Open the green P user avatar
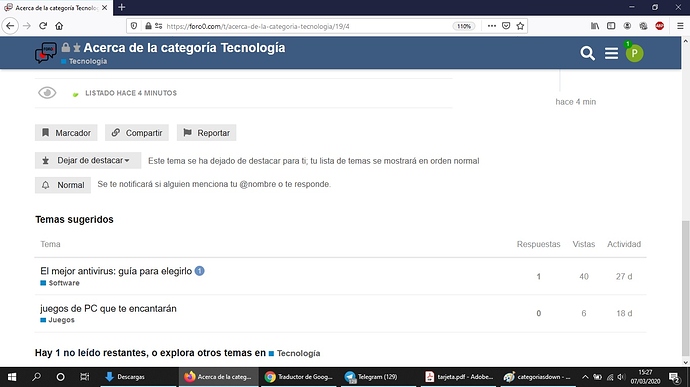This screenshot has height=387, width=690. [634, 53]
